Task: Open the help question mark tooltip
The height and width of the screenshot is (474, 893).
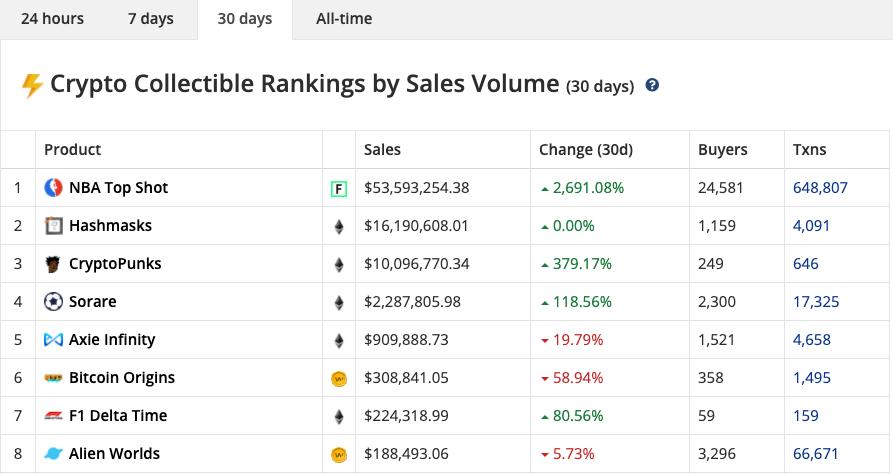Action: pyautogui.click(x=652, y=86)
